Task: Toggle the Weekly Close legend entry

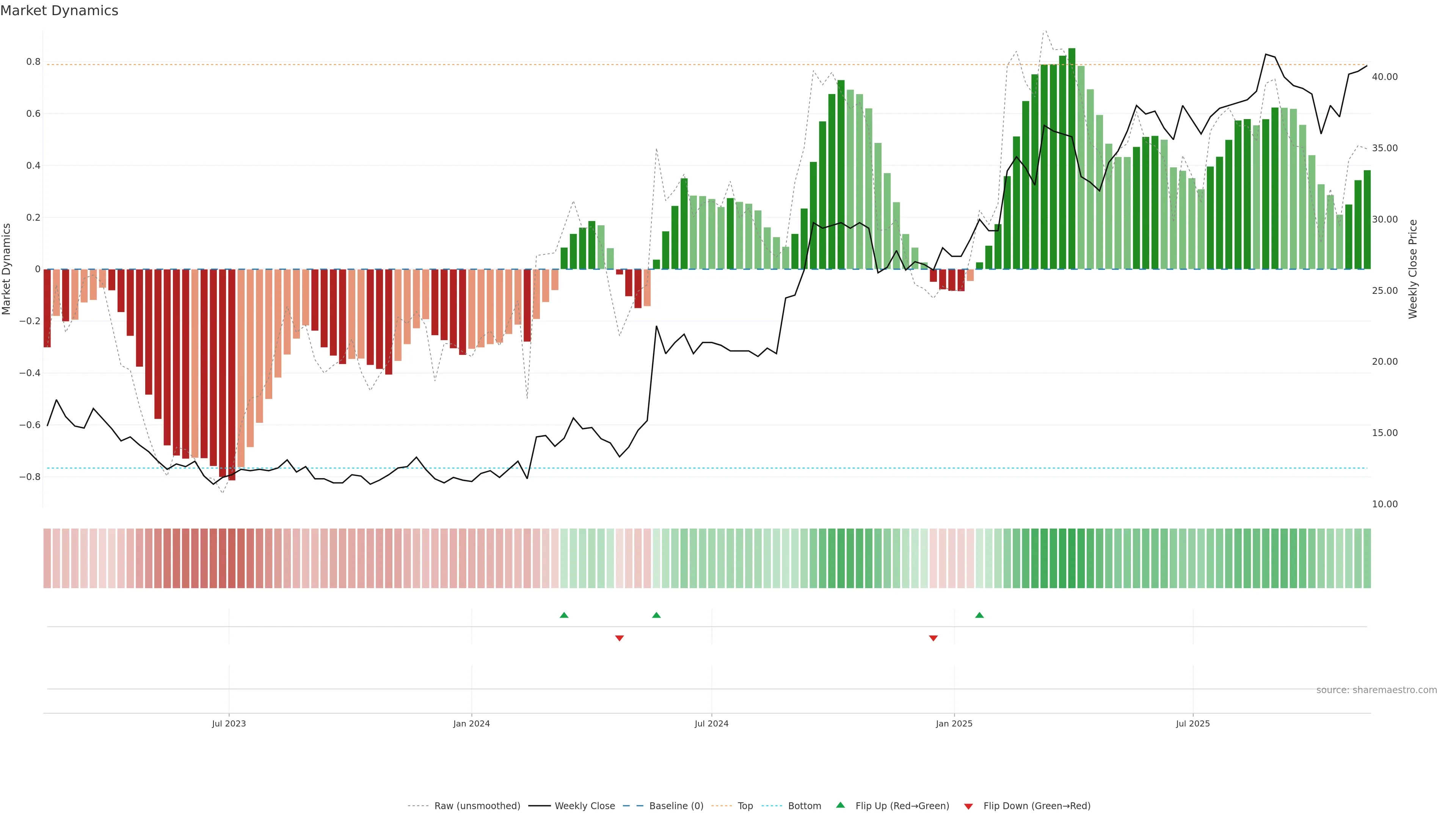Action: coord(584,806)
